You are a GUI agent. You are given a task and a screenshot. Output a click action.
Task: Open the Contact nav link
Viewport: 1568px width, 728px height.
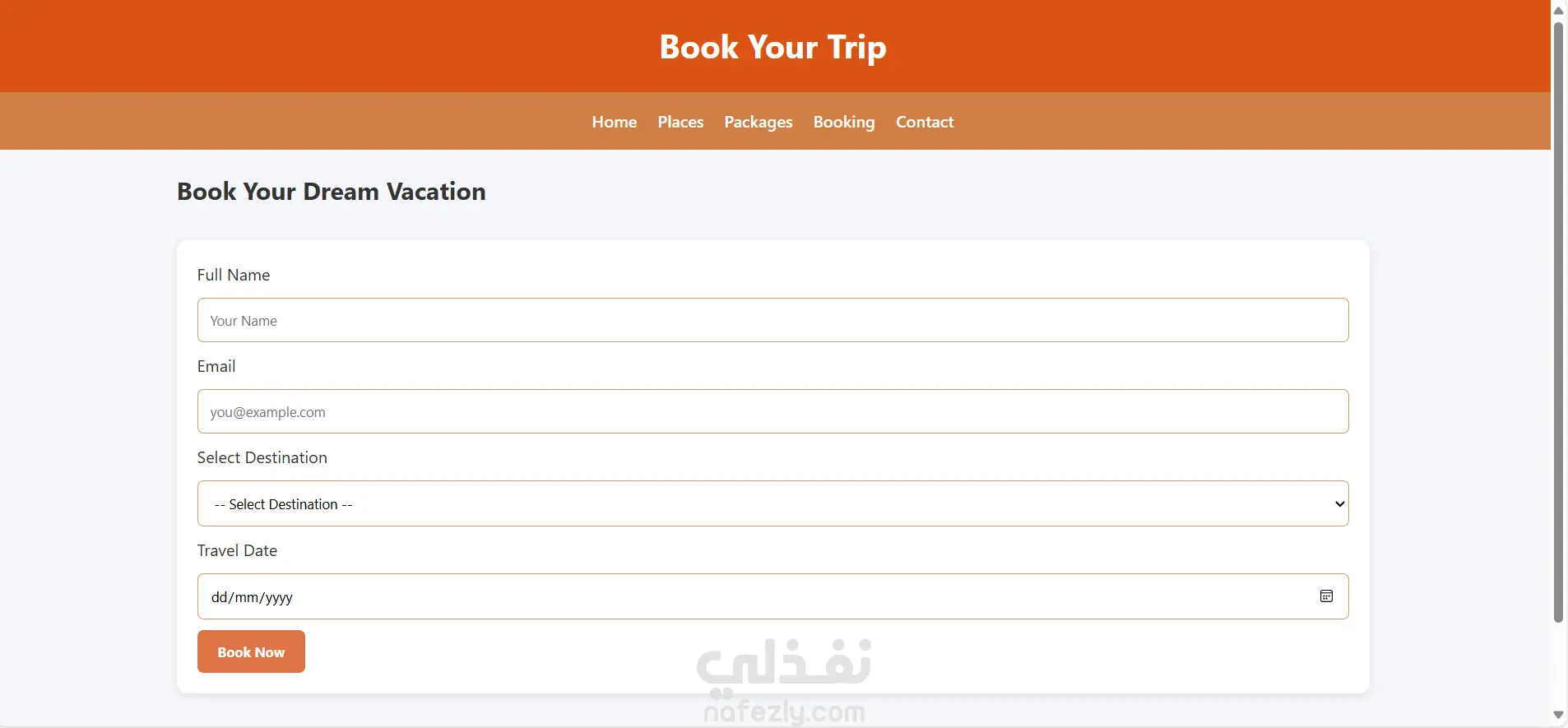point(925,122)
